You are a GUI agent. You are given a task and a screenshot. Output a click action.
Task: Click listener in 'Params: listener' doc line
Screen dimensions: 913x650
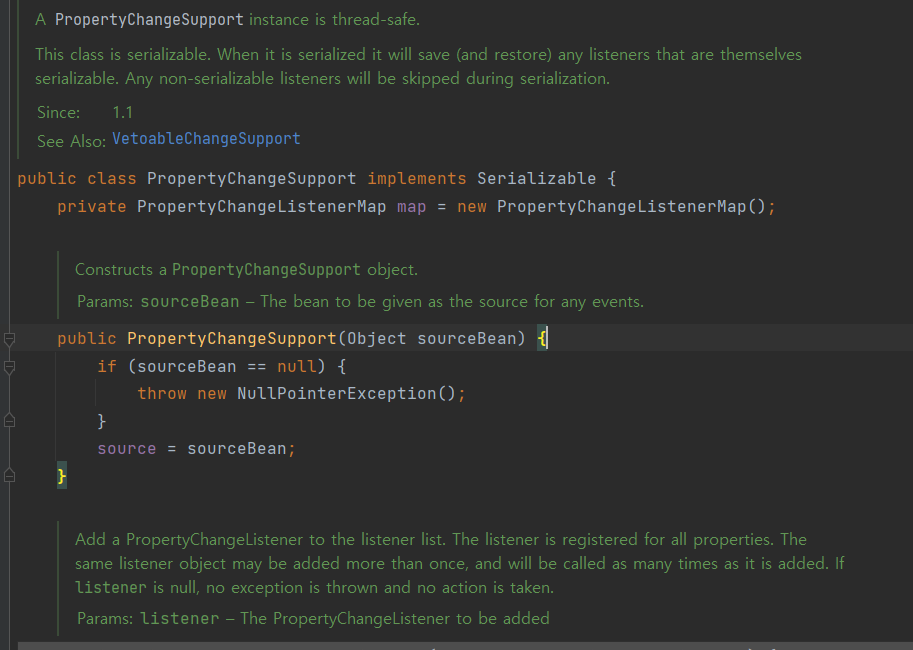pyautogui.click(x=180, y=619)
